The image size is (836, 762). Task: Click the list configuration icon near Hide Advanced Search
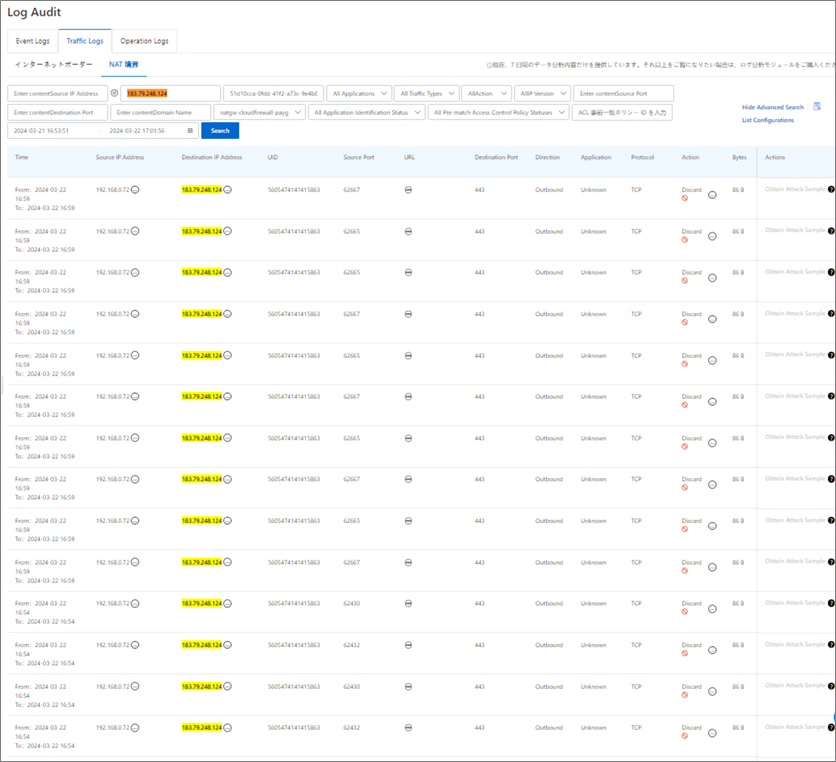(x=817, y=106)
